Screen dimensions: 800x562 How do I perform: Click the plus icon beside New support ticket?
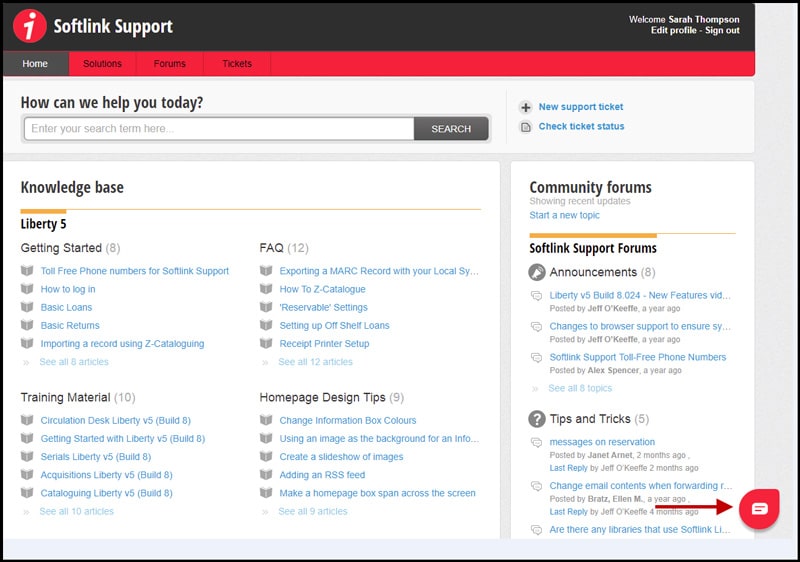pos(526,107)
